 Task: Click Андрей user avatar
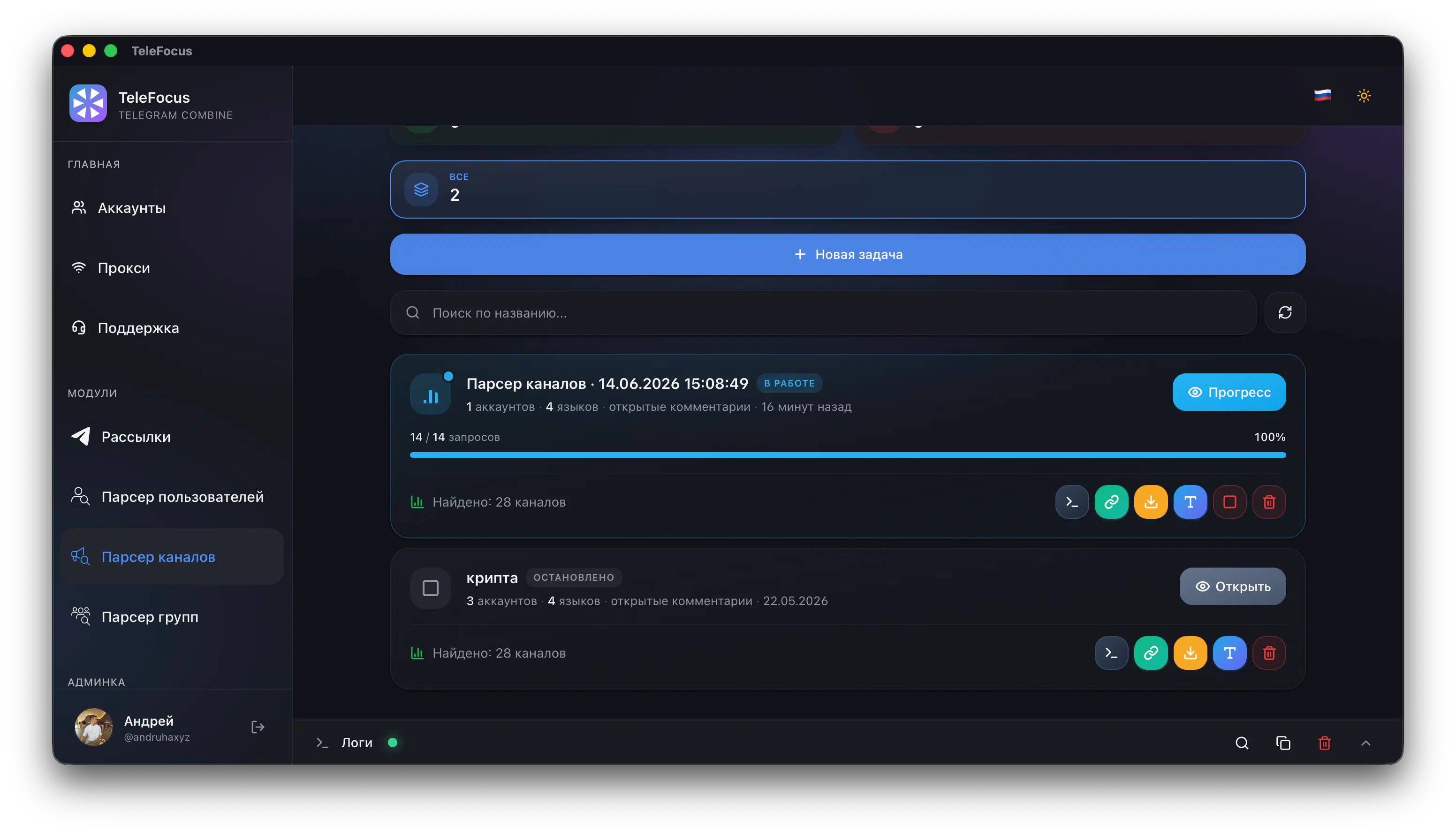(93, 727)
